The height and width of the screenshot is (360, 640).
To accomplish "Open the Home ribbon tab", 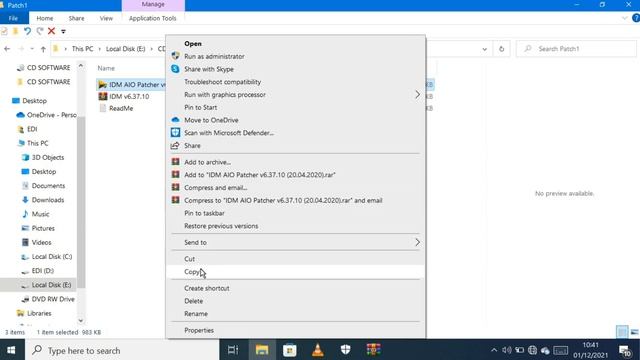I will [44, 18].
